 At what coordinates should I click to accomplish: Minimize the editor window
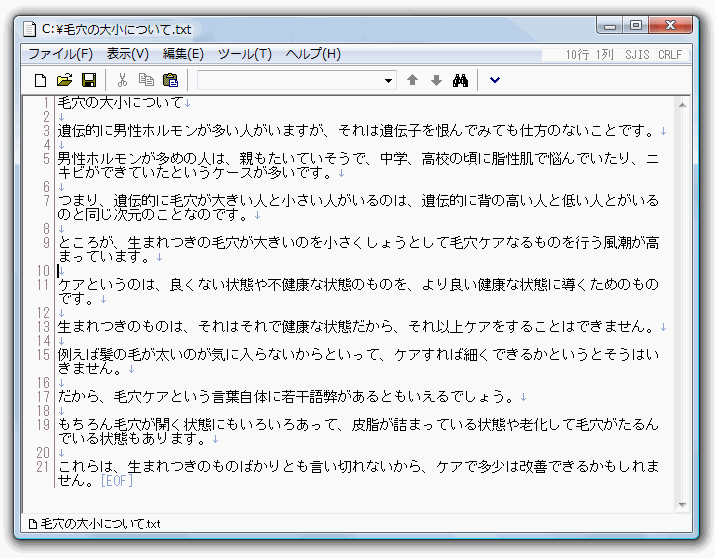(x=610, y=26)
